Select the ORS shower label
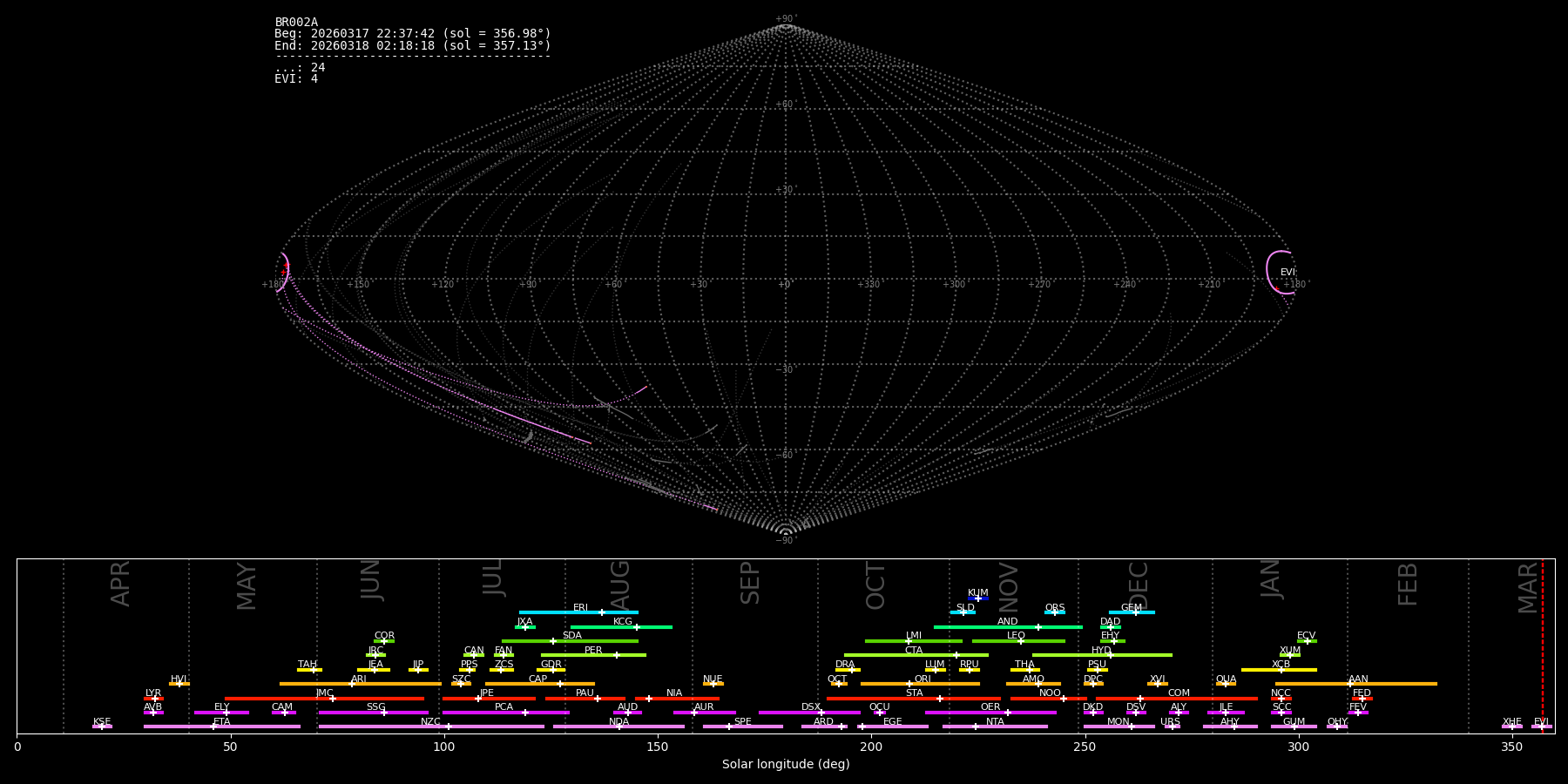The image size is (1568, 784). point(1054,607)
